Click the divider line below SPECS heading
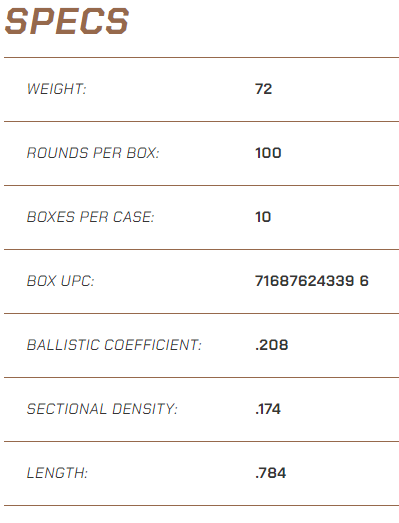The width and height of the screenshot is (399, 523). pos(202,57)
